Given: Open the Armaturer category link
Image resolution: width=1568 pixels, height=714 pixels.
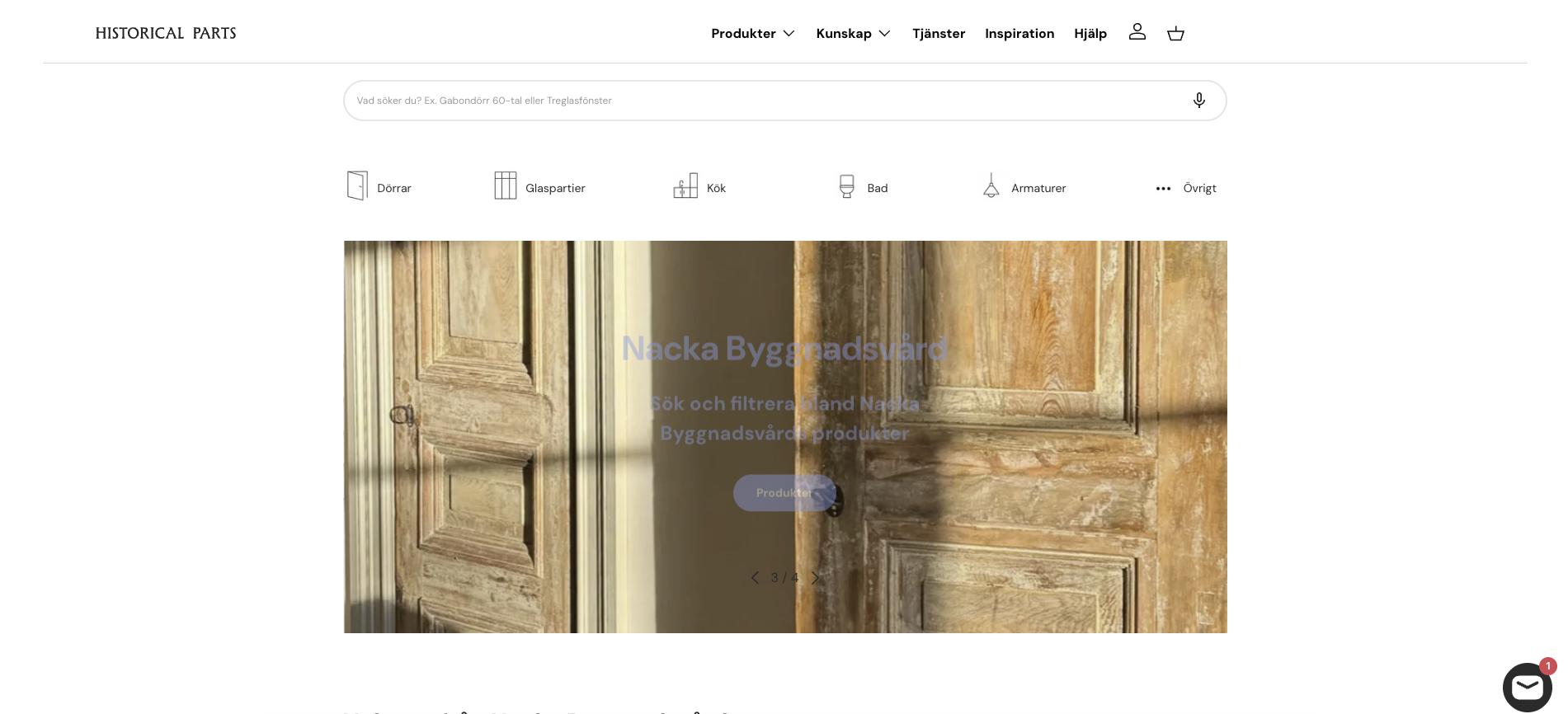Looking at the screenshot, I should click(1038, 188).
